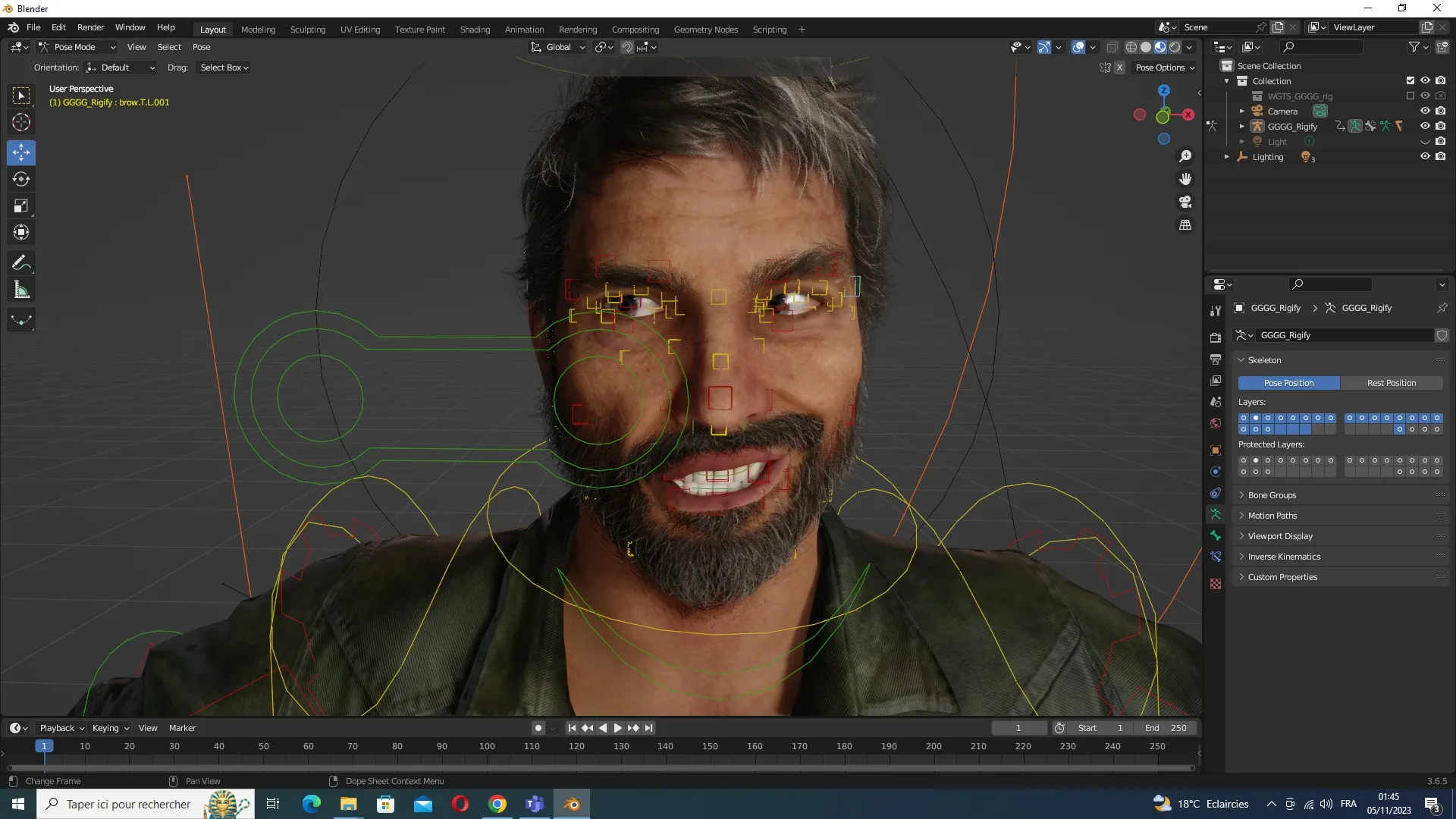The width and height of the screenshot is (1456, 819).
Task: Select the Move tool in toolbar
Action: tap(21, 152)
